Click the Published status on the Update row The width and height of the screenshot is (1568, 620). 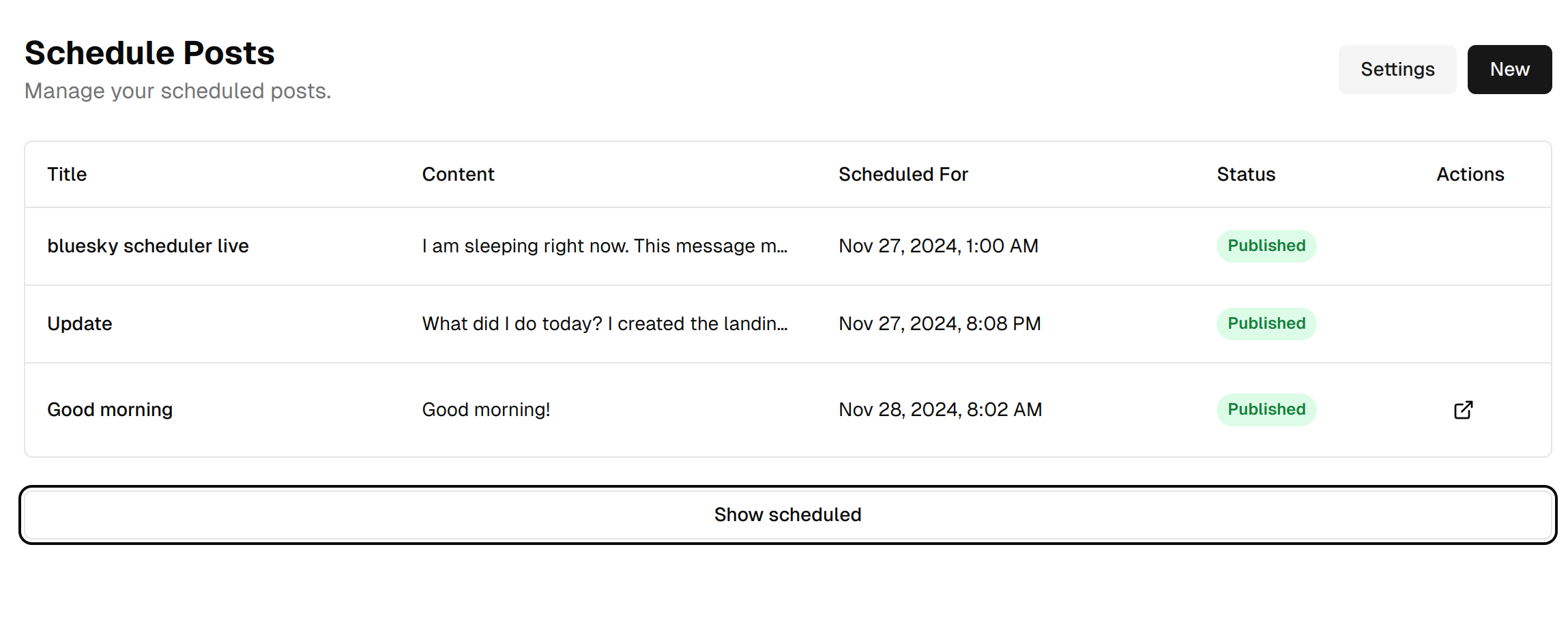pyautogui.click(x=1265, y=323)
